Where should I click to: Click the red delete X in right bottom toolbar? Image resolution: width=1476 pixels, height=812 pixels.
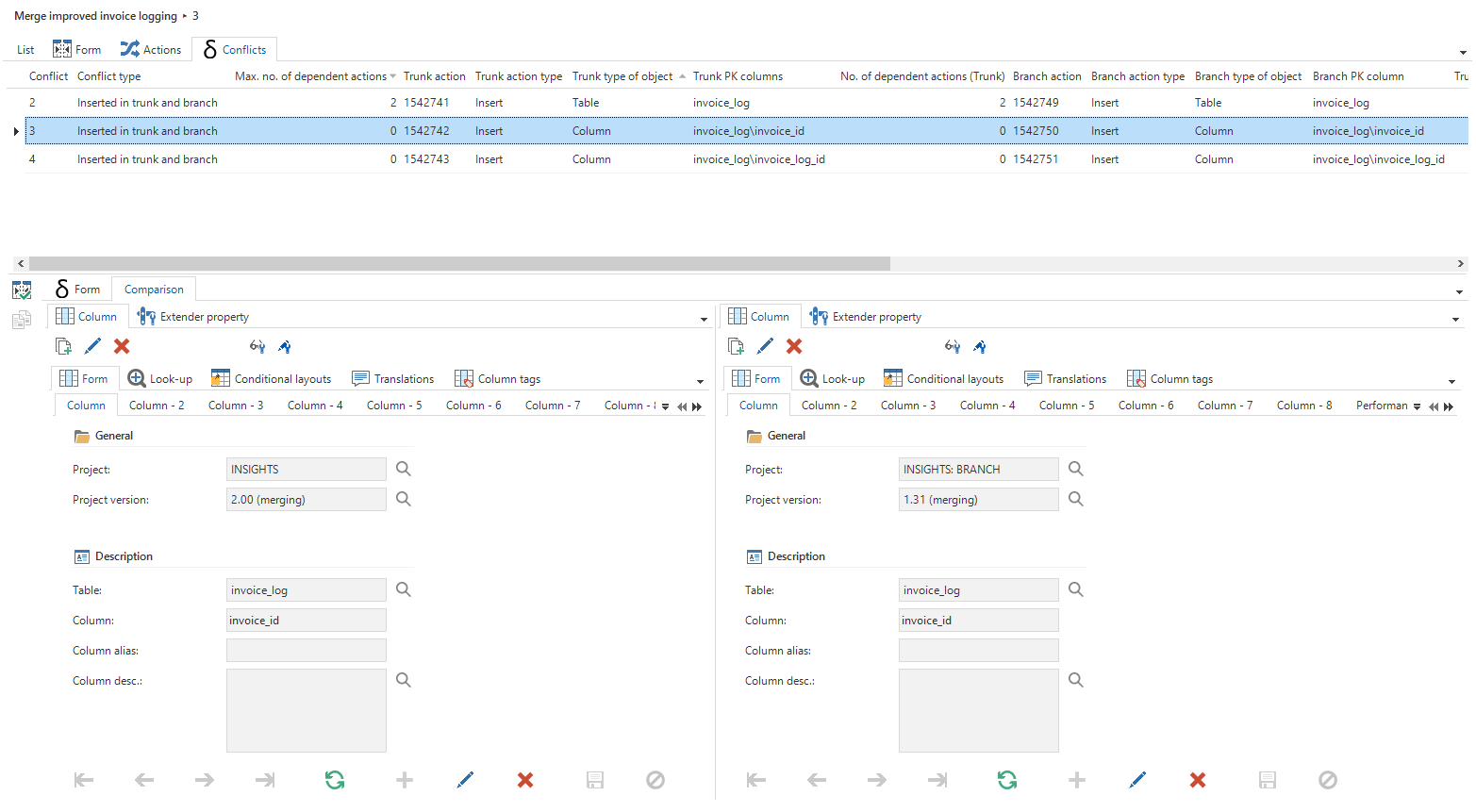[1198, 780]
